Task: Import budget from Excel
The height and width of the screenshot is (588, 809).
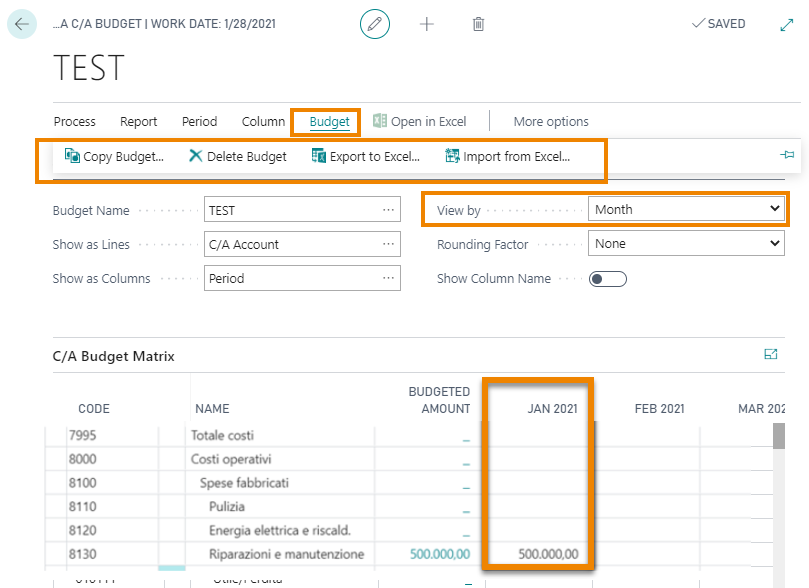Action: tap(507, 156)
